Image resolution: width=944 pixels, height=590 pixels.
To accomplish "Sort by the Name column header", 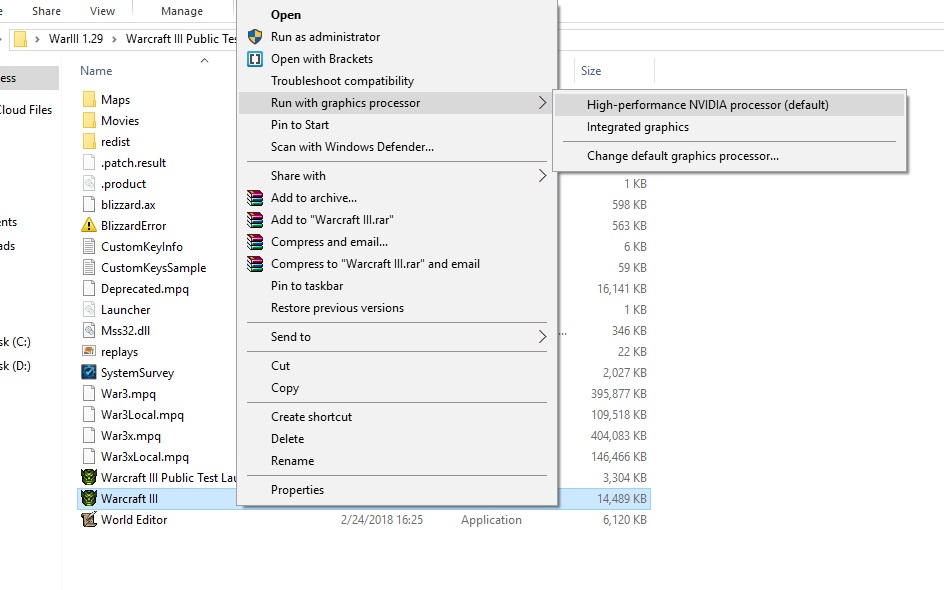I will pyautogui.click(x=96, y=71).
